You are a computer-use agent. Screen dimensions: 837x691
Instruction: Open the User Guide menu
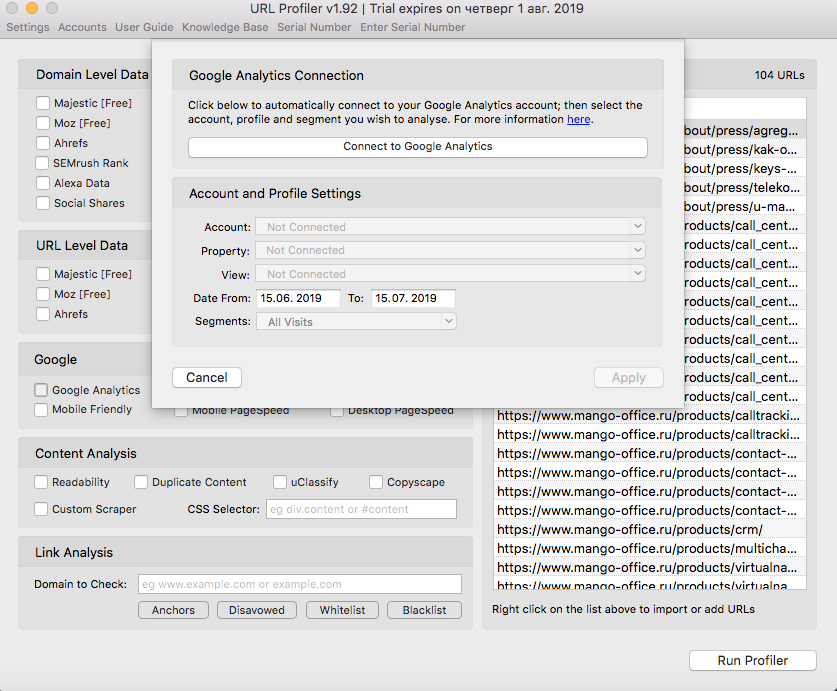tap(144, 27)
